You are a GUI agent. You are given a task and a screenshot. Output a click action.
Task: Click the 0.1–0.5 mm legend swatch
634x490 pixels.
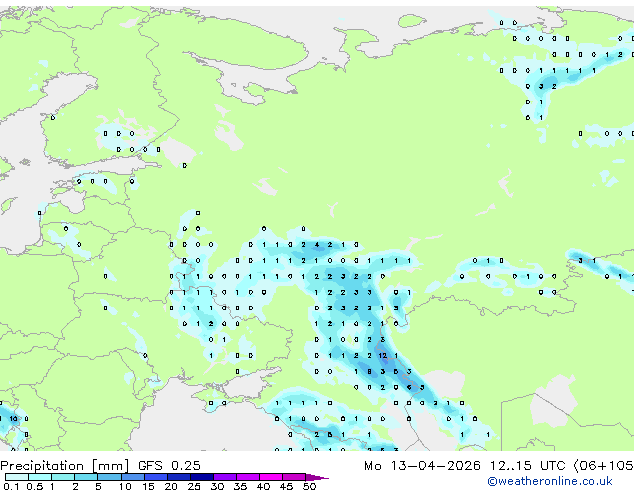pyautogui.click(x=17, y=477)
